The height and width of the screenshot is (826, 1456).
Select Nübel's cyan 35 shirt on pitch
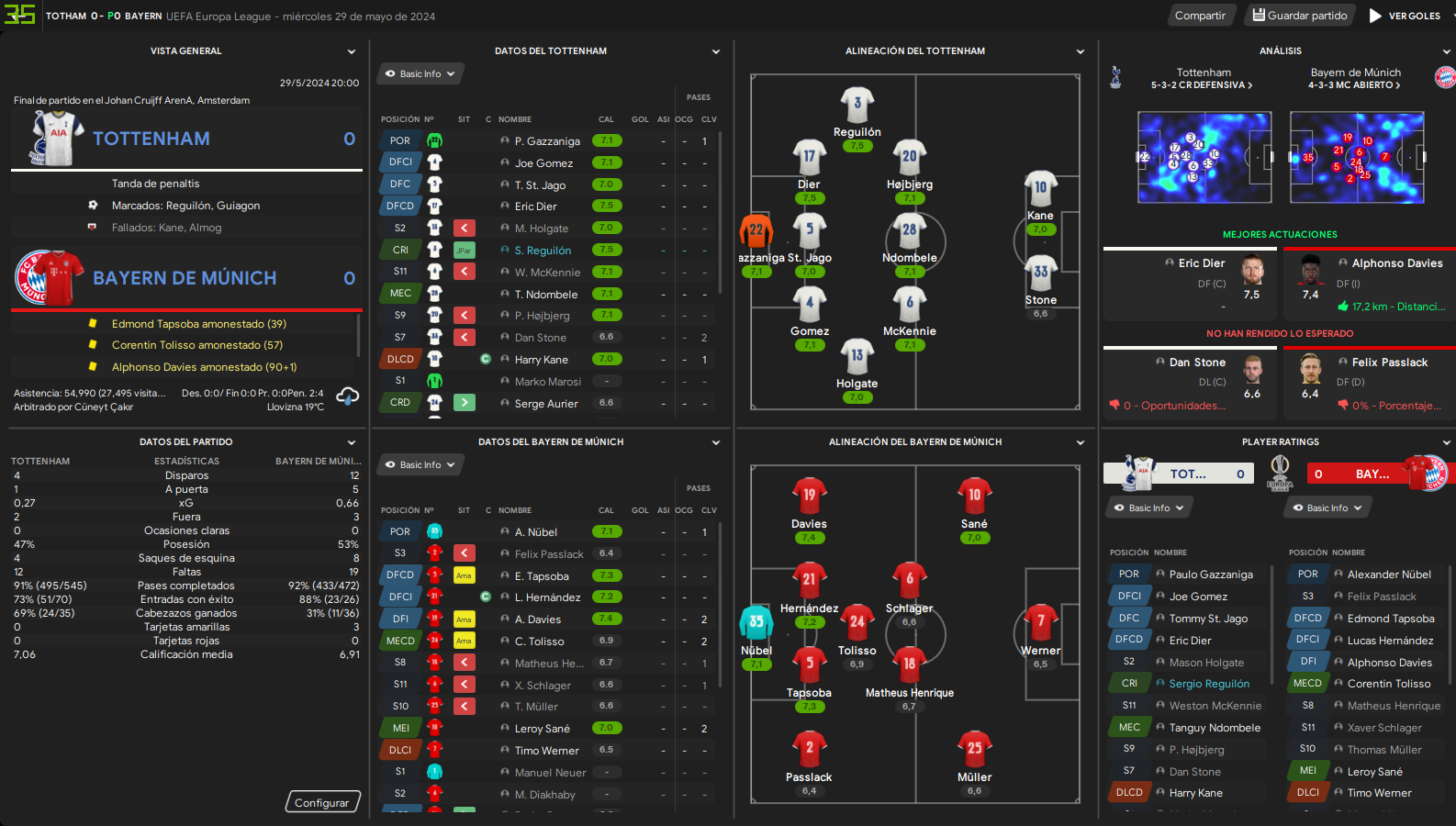(756, 623)
